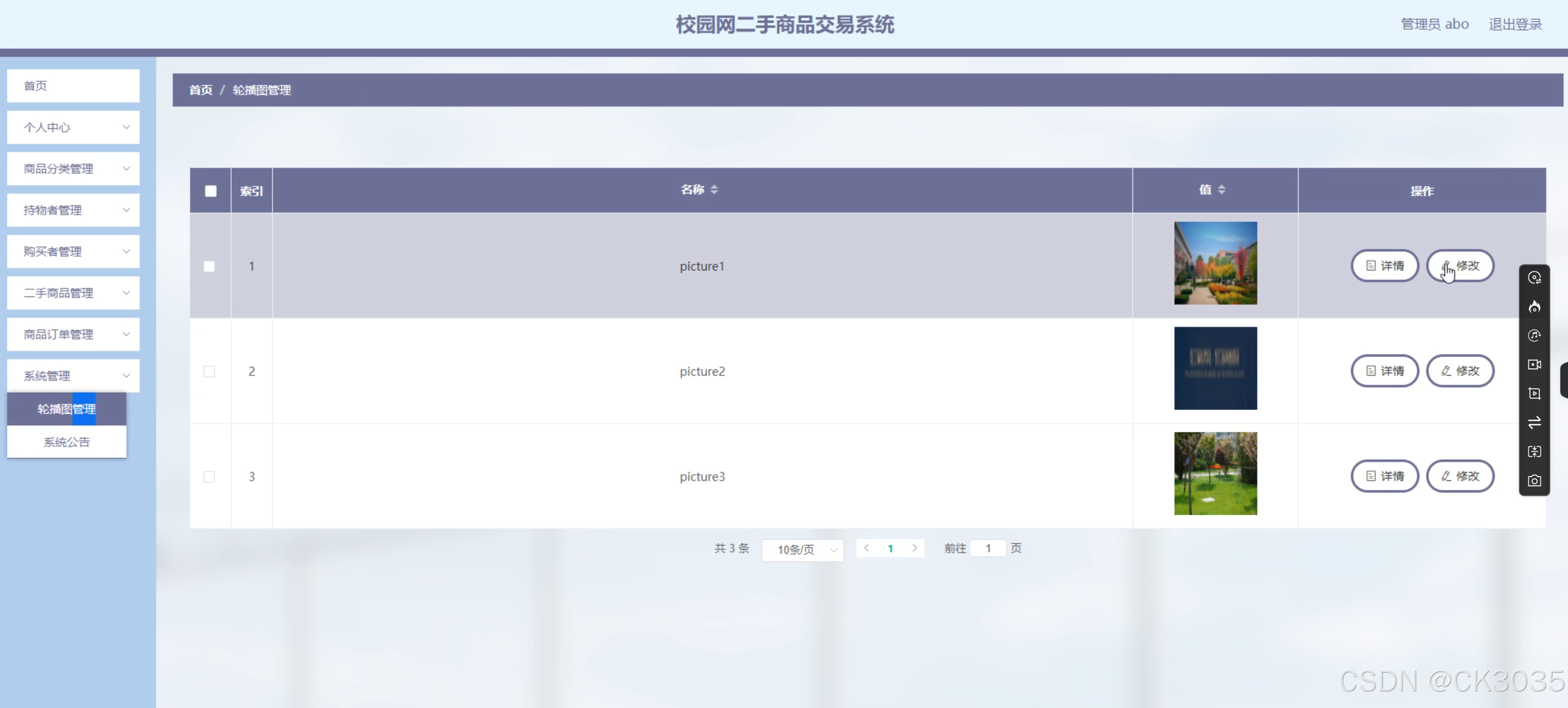Toggle the select-all header checkbox

[211, 191]
